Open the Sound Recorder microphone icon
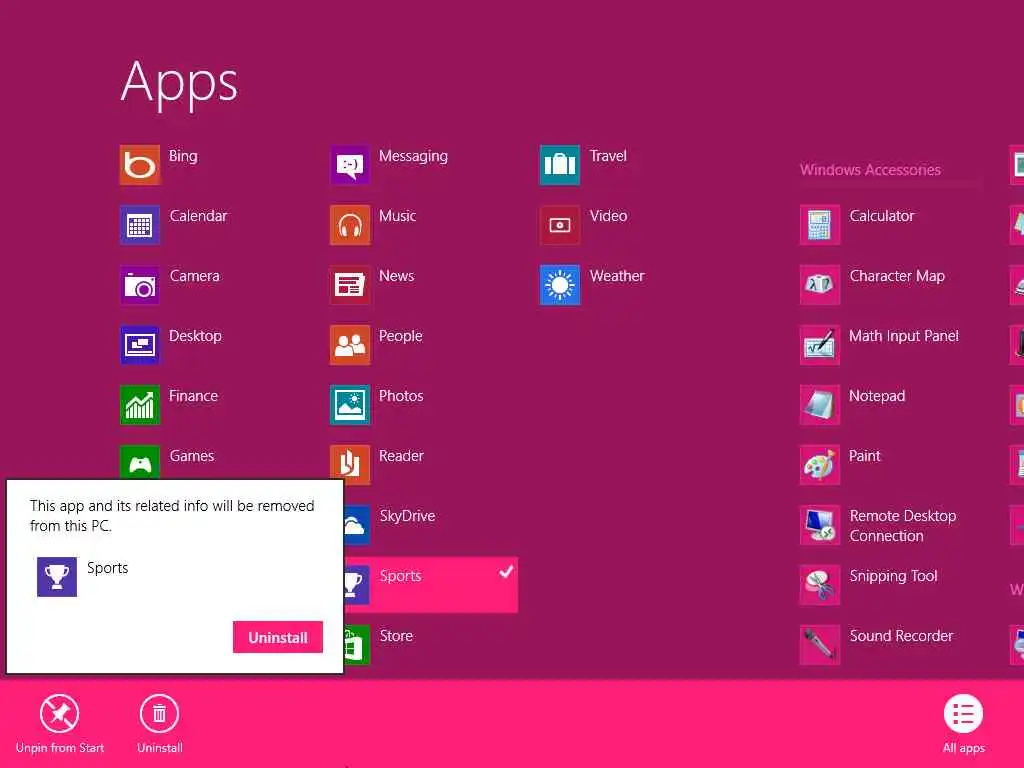 tap(820, 645)
